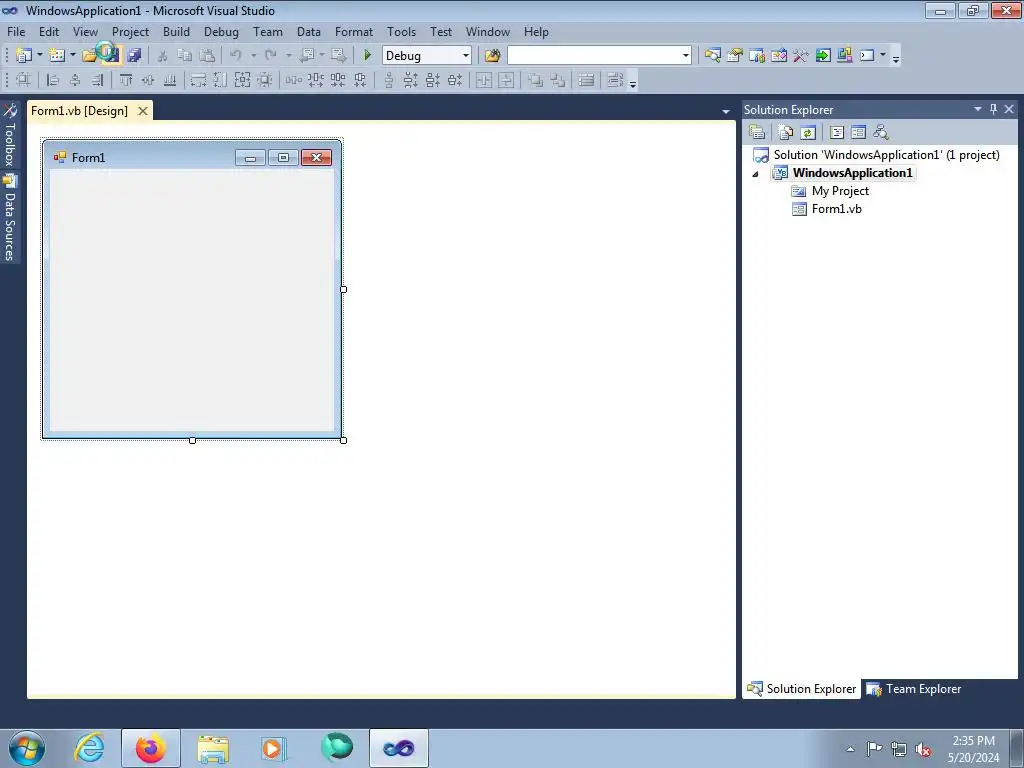The image size is (1024, 768).
Task: Open the Tools menu
Action: click(x=401, y=31)
